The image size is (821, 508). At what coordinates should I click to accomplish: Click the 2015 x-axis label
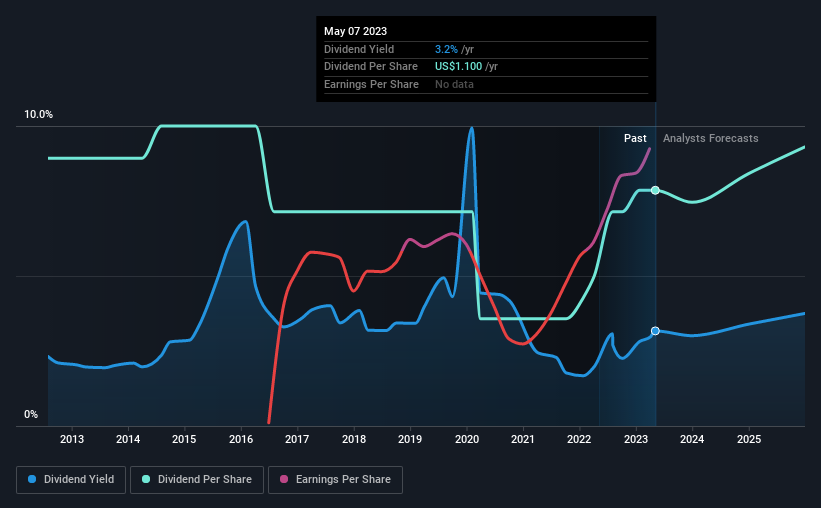pyautogui.click(x=184, y=439)
